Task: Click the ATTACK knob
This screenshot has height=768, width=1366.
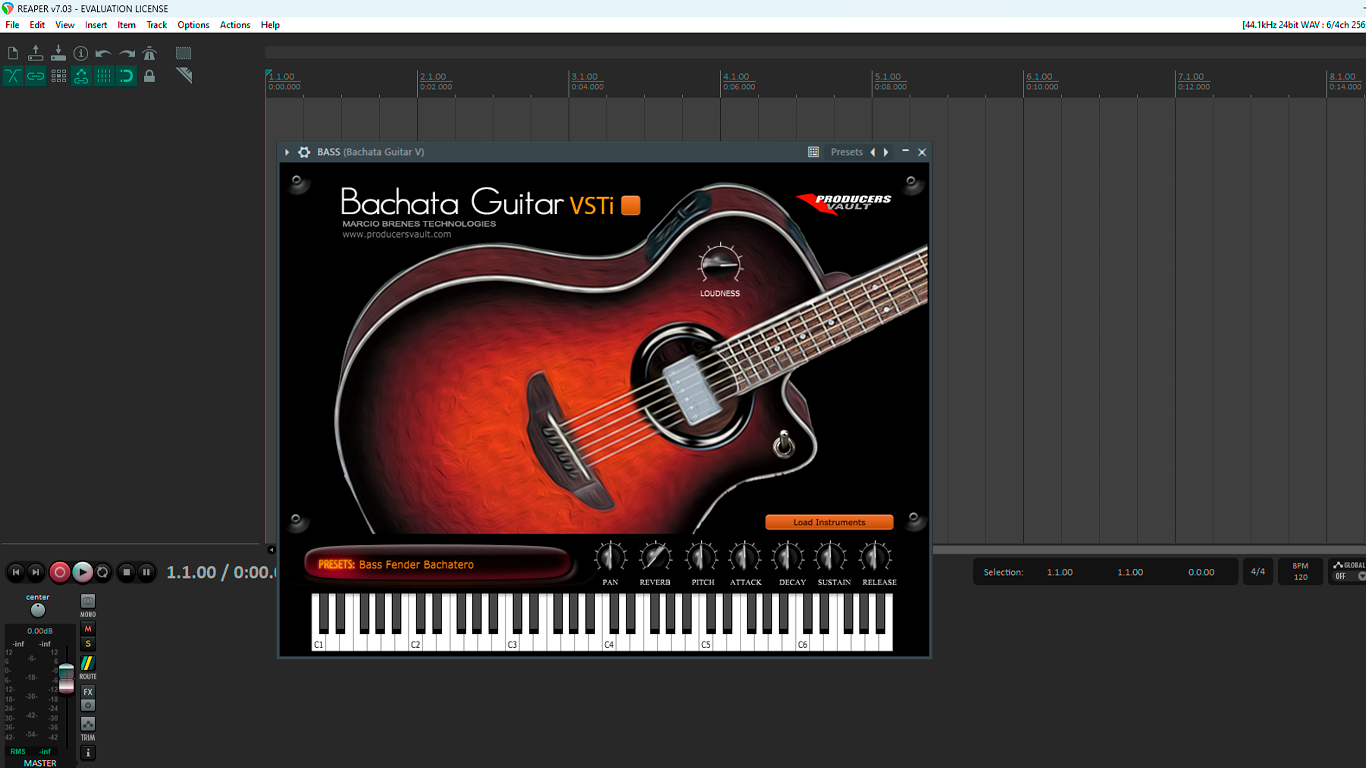Action: pos(744,557)
